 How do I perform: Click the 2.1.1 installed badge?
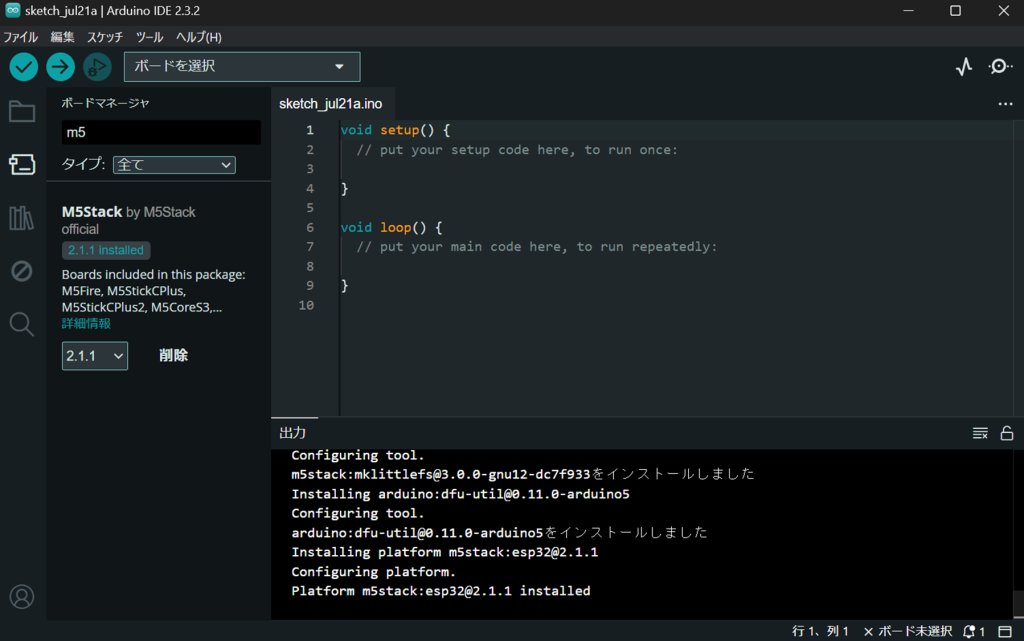coord(106,250)
